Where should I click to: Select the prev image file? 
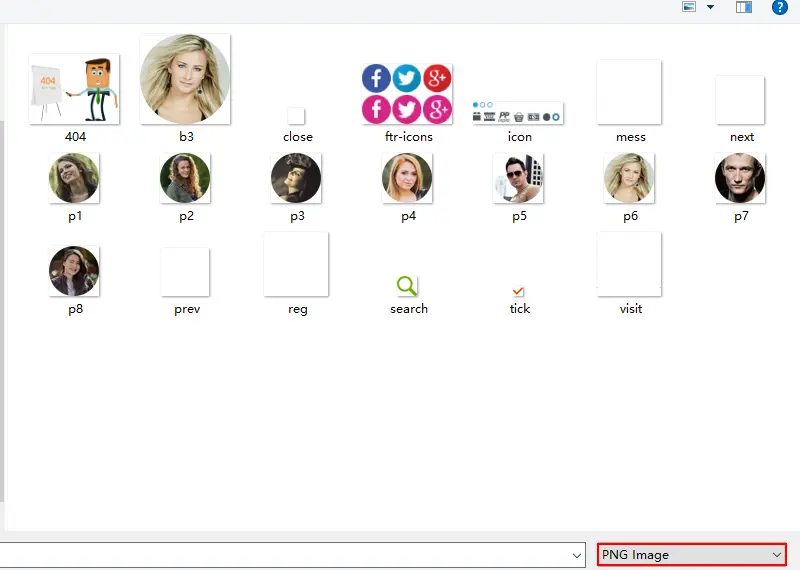[185, 272]
